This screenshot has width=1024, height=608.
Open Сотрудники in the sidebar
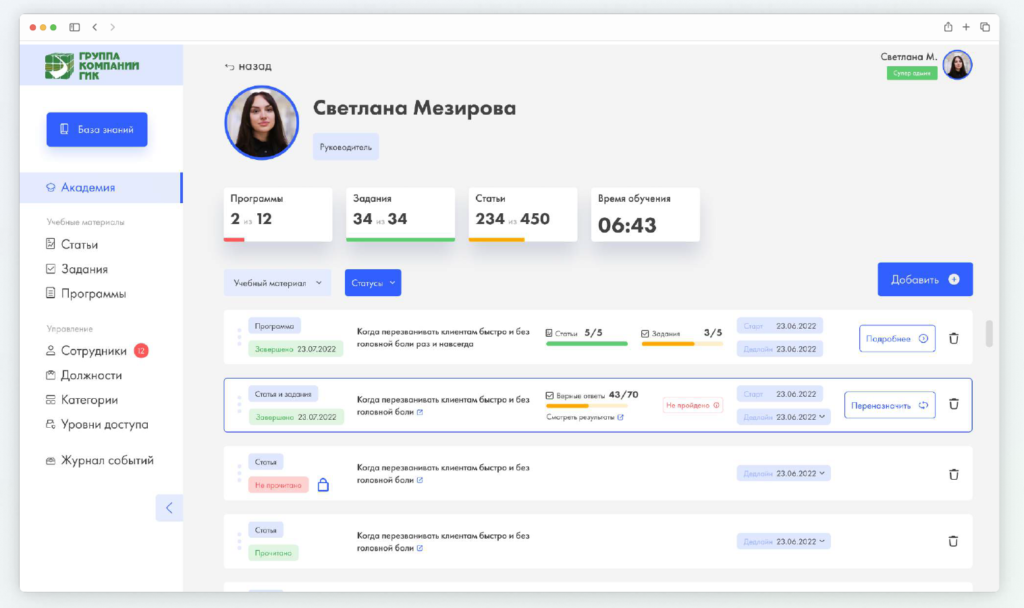(x=86, y=351)
